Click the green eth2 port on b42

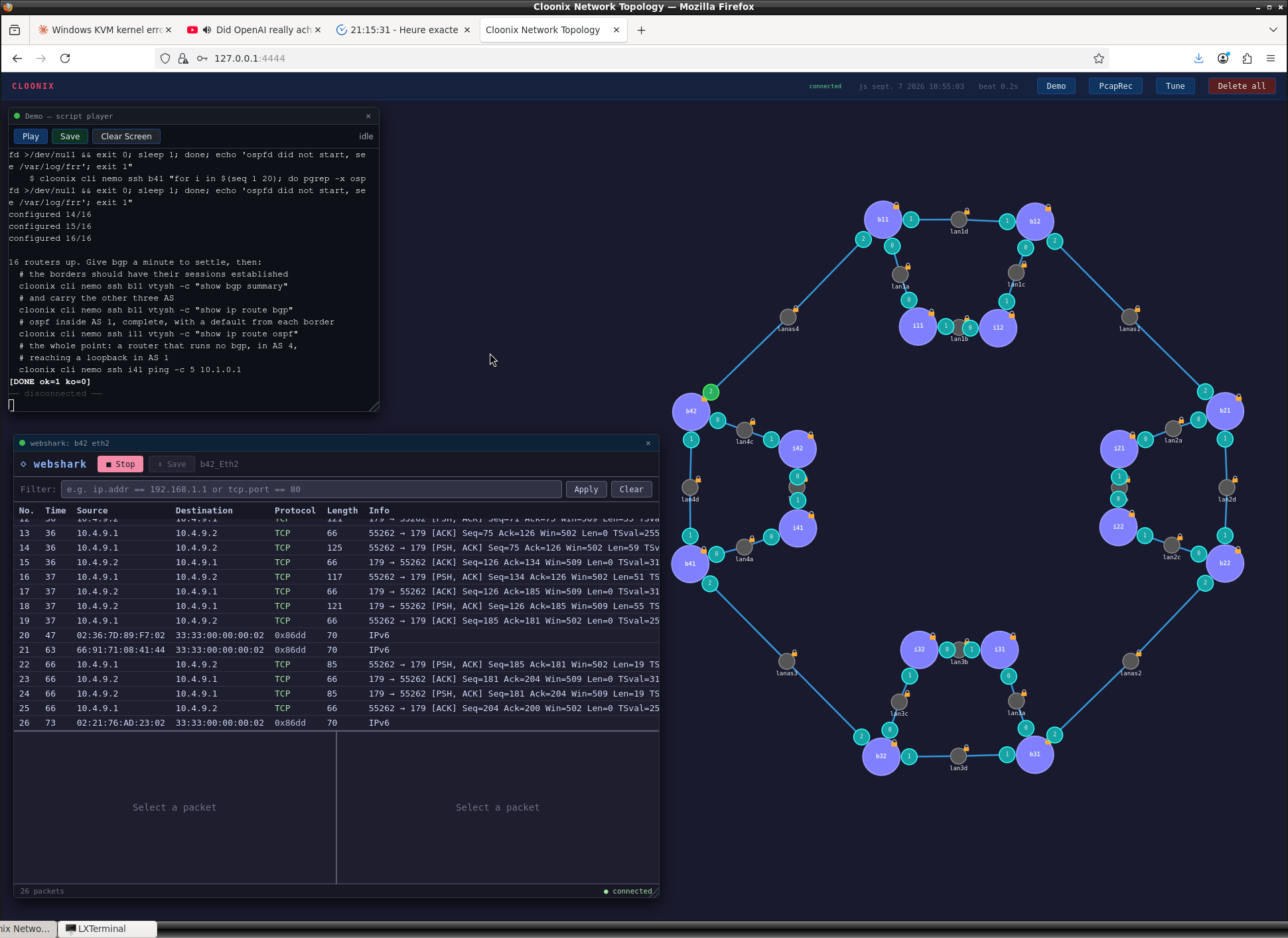[x=711, y=392]
